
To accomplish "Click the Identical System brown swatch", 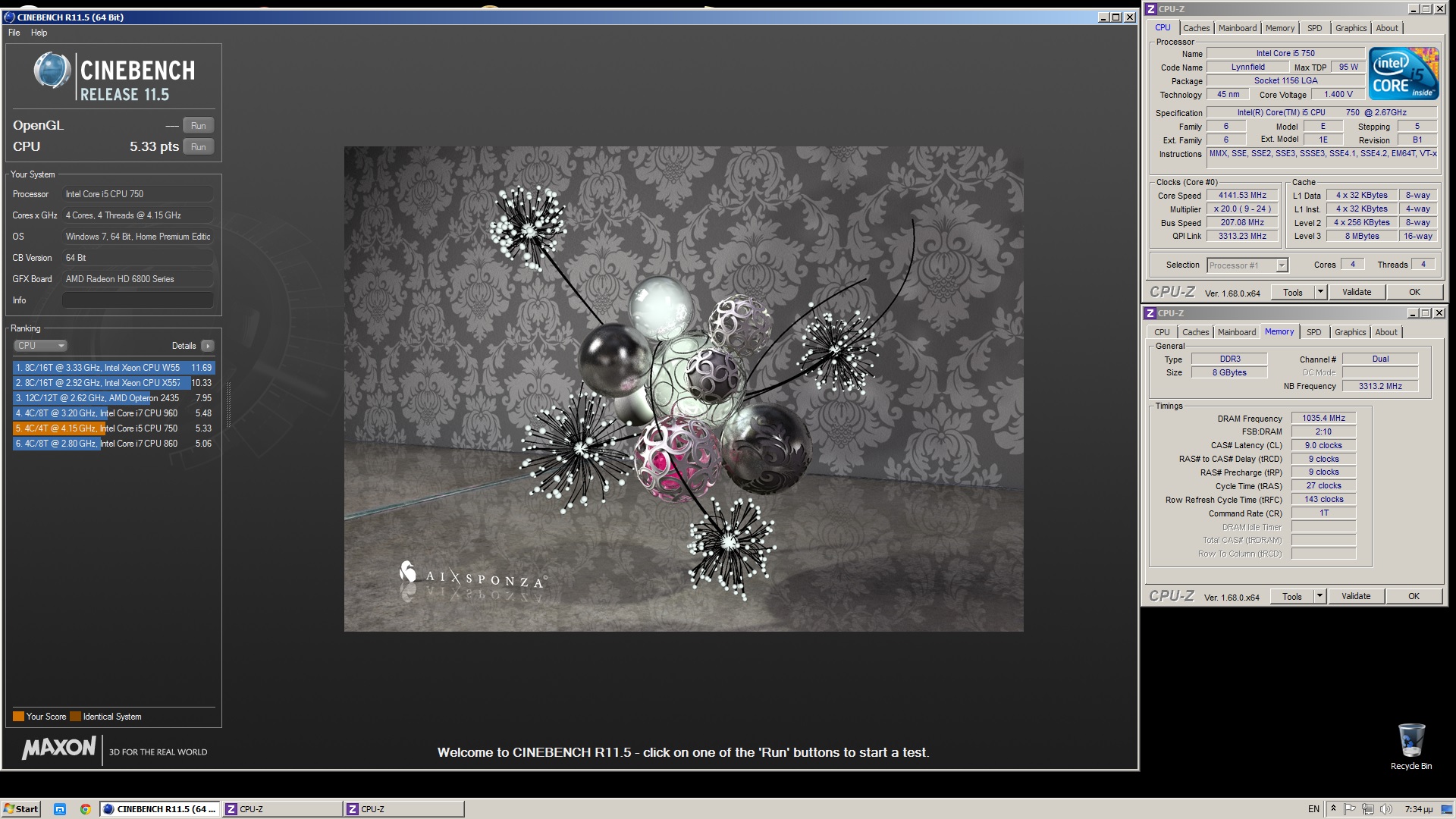I will pos(75,717).
